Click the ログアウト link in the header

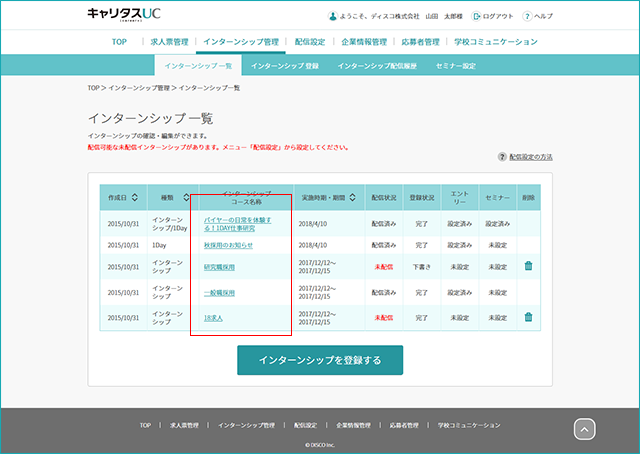(x=498, y=16)
